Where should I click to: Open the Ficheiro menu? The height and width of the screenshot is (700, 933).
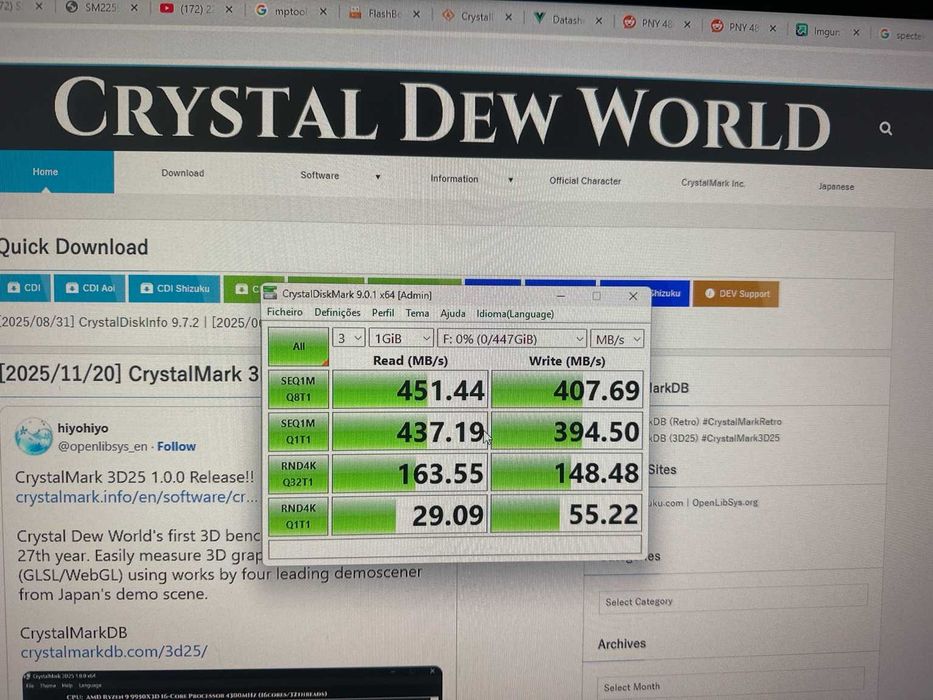click(x=284, y=312)
